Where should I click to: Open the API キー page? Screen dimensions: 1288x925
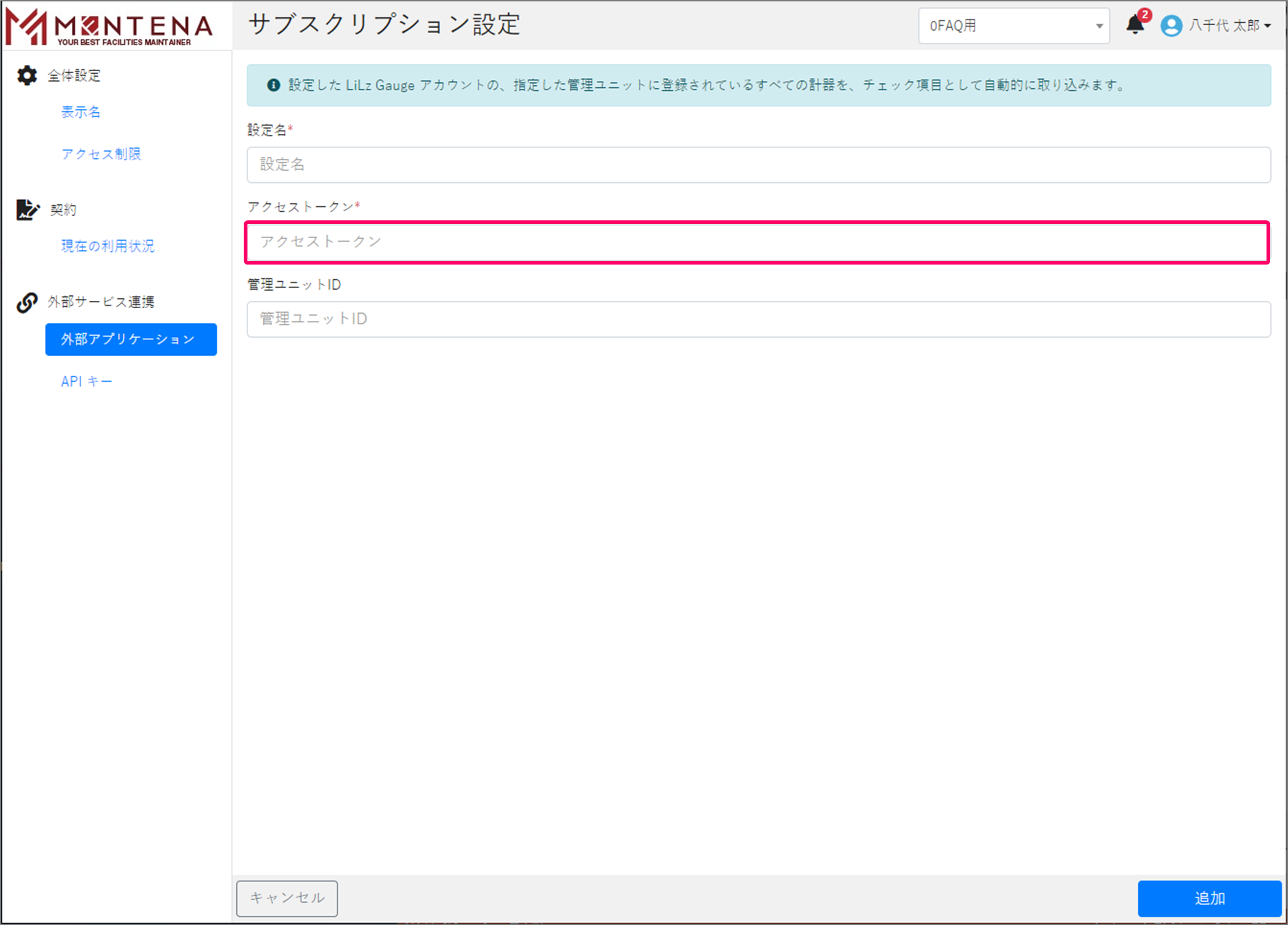(x=87, y=381)
